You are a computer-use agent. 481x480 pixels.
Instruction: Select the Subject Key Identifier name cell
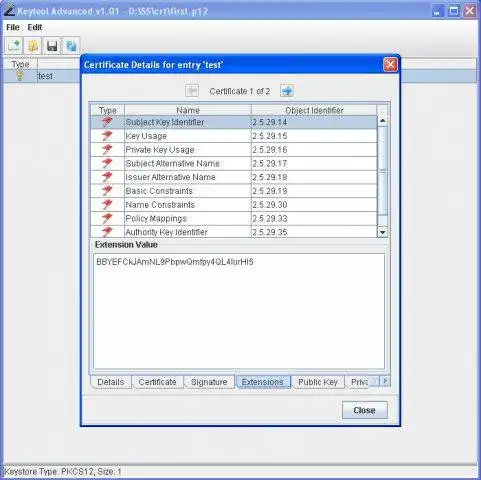click(188, 122)
